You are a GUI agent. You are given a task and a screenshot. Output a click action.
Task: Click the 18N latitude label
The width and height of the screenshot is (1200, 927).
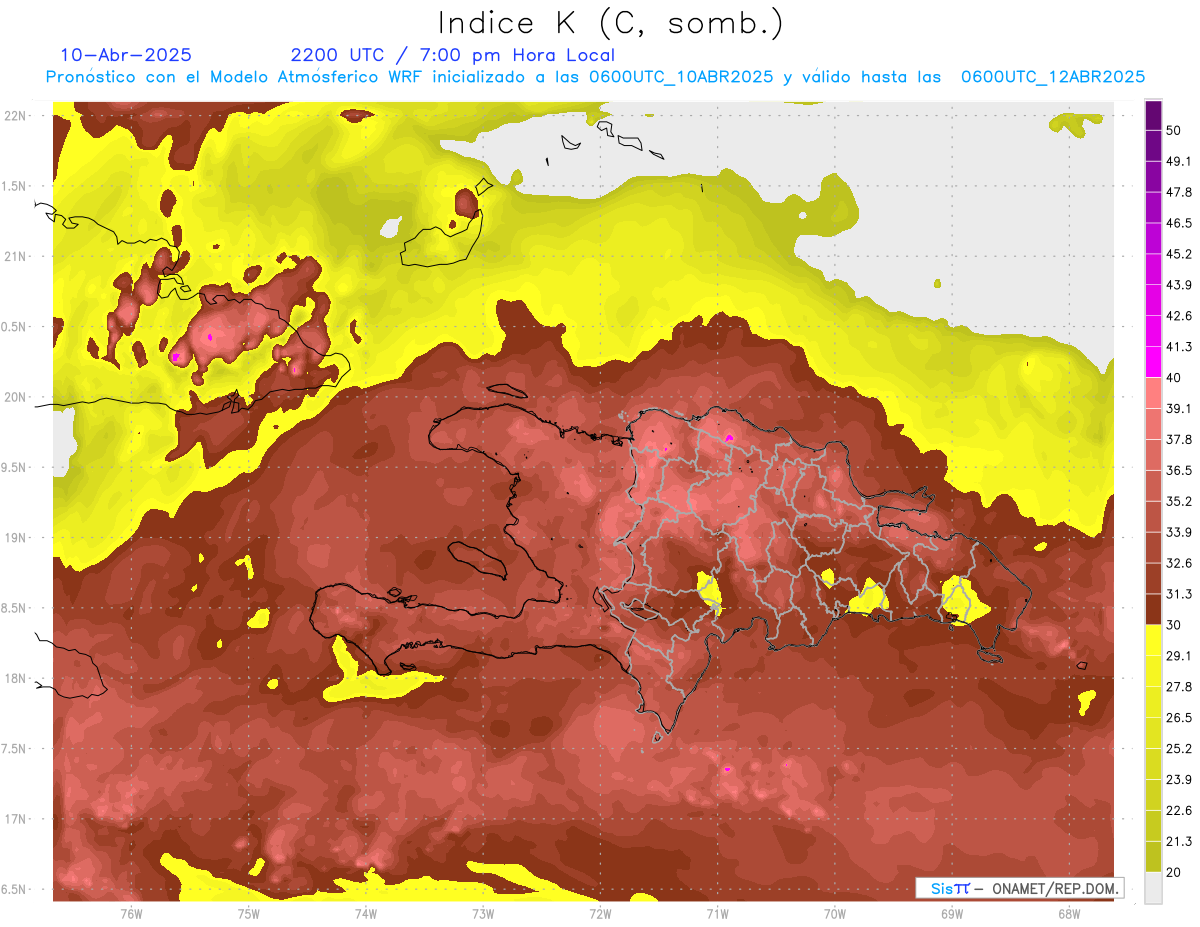tap(16, 679)
